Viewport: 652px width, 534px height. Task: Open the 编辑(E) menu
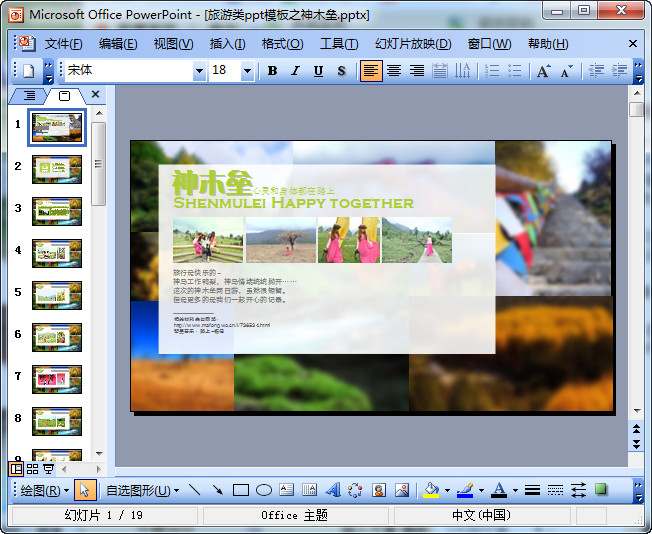tap(118, 44)
